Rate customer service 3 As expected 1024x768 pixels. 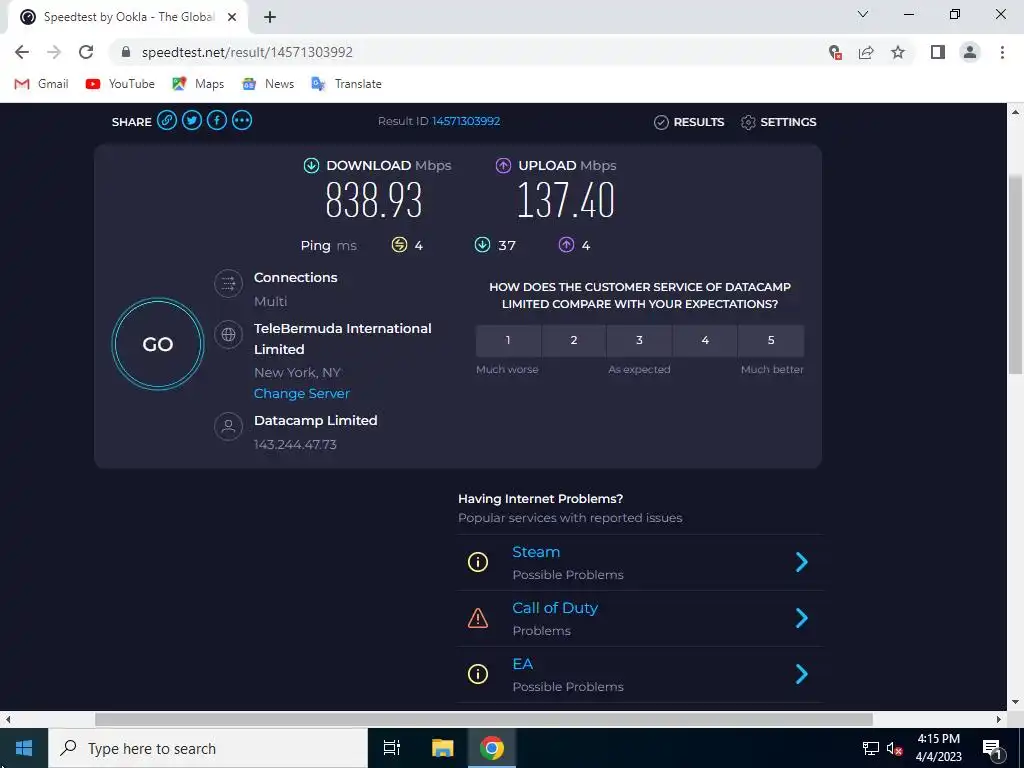[x=639, y=340]
